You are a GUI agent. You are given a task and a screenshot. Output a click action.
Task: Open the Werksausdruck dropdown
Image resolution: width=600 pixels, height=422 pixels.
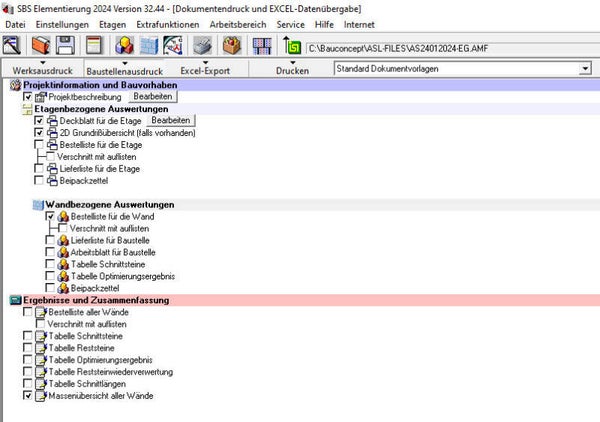42,68
